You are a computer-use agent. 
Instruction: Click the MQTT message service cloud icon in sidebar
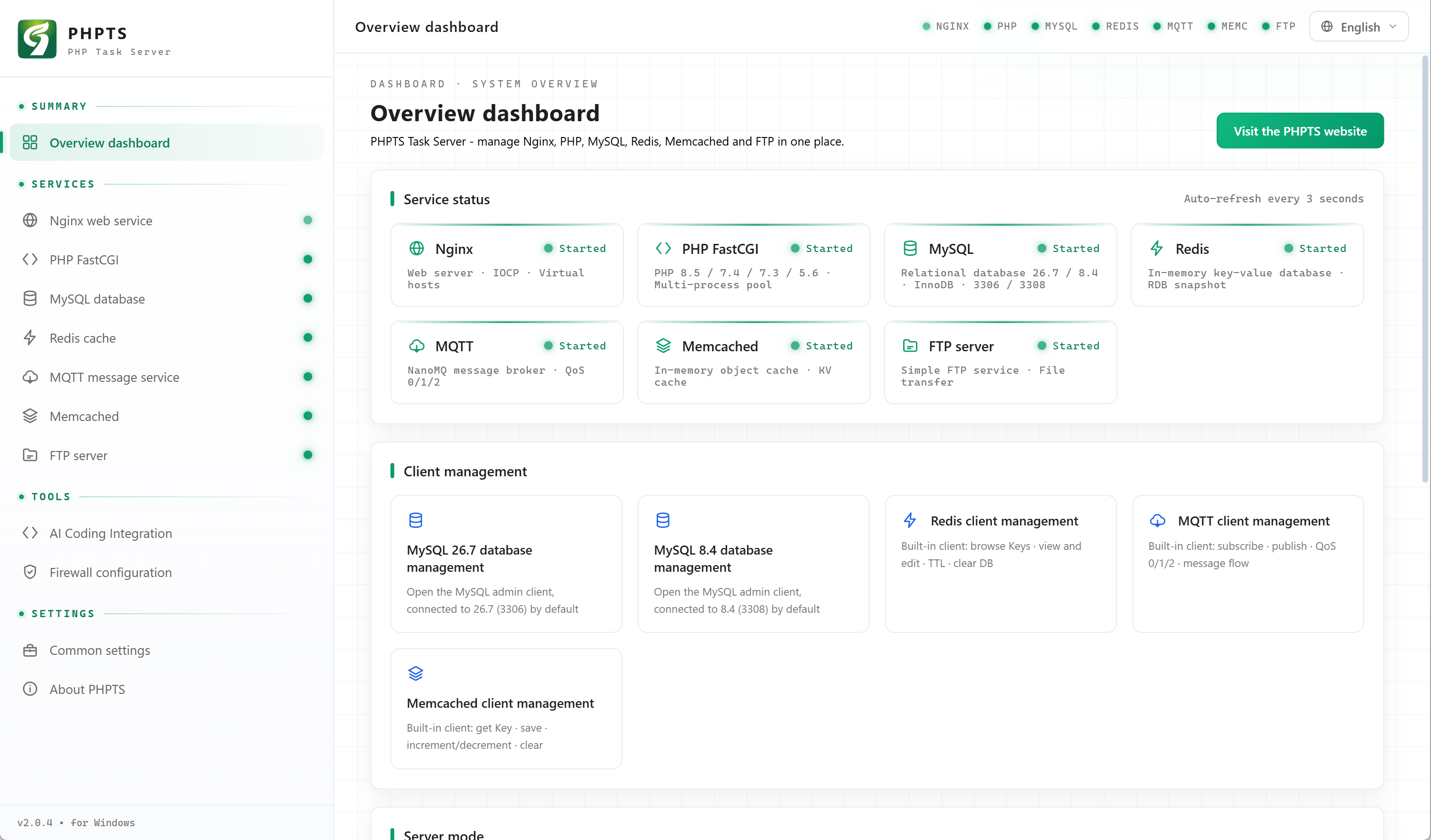[30, 377]
